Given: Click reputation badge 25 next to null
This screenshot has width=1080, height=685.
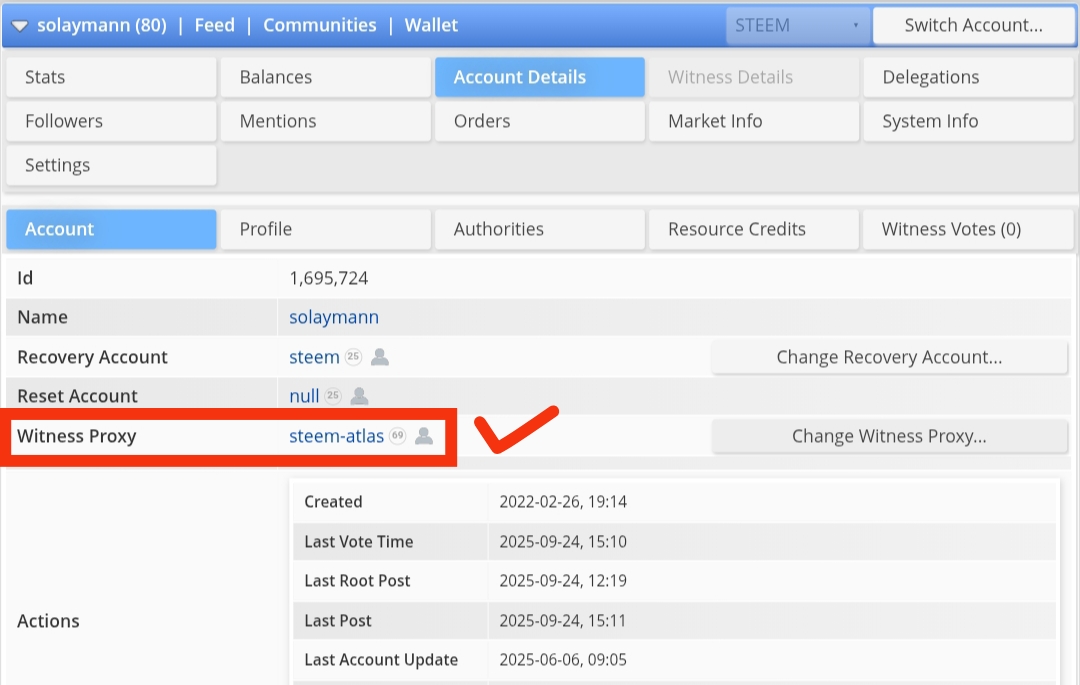Looking at the screenshot, I should (x=333, y=396).
